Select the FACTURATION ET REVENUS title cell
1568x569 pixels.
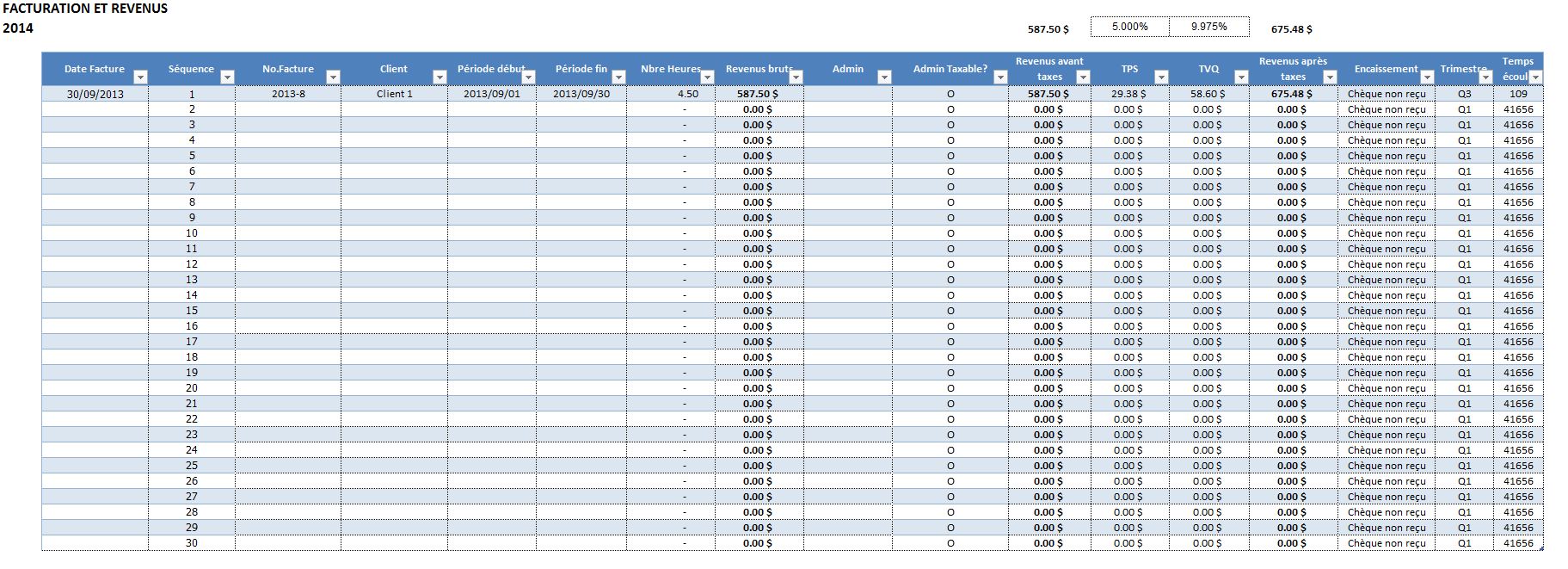tap(85, 9)
